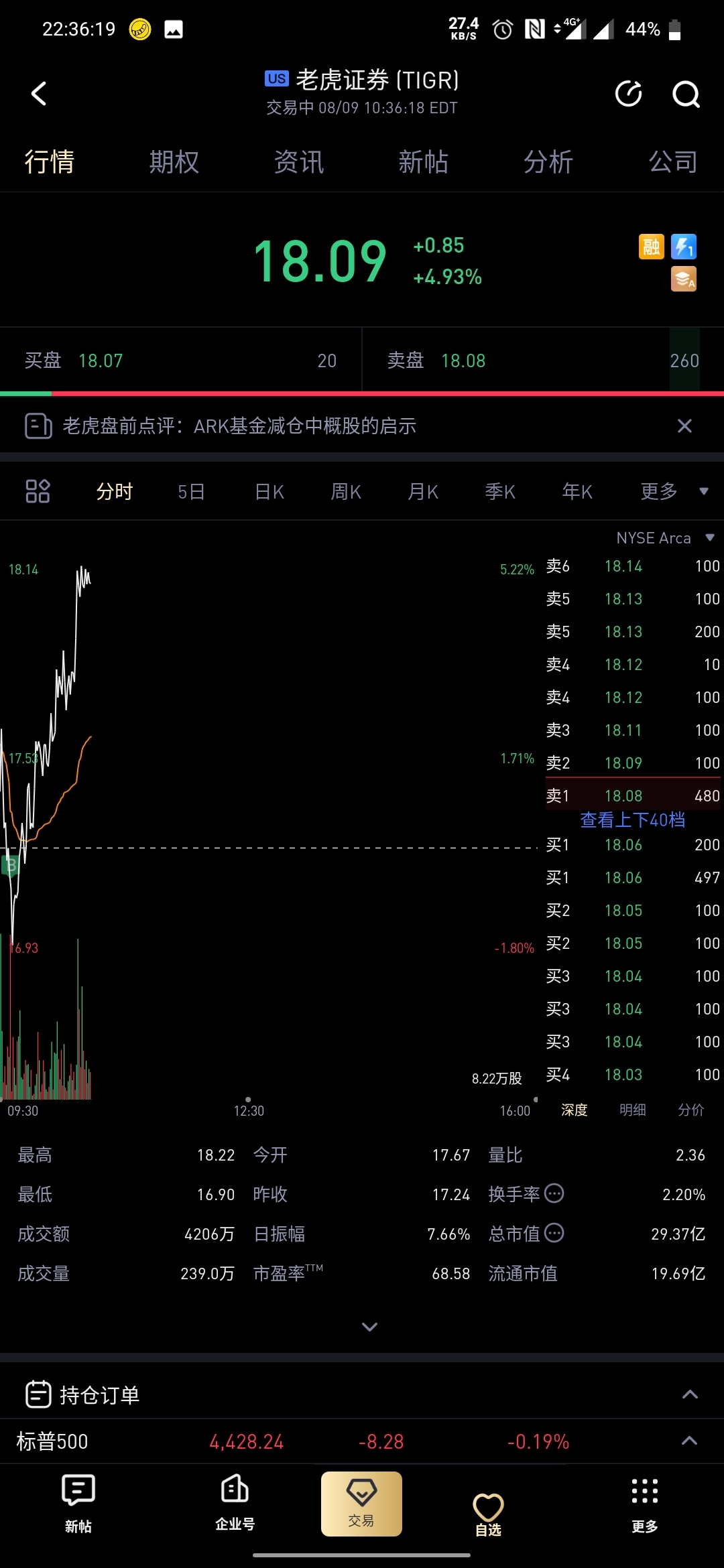Open the NYSE Arca exchange dropdown
724x1568 pixels.
coord(665,538)
